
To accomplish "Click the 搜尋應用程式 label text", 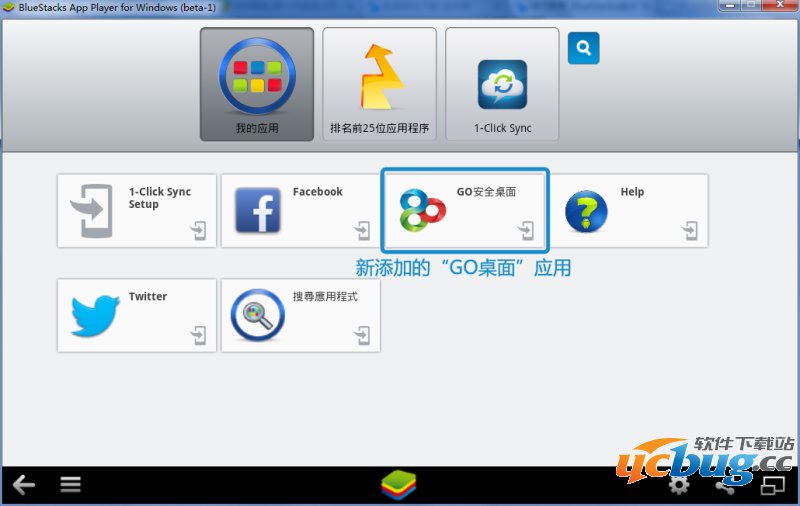I will pyautogui.click(x=325, y=296).
